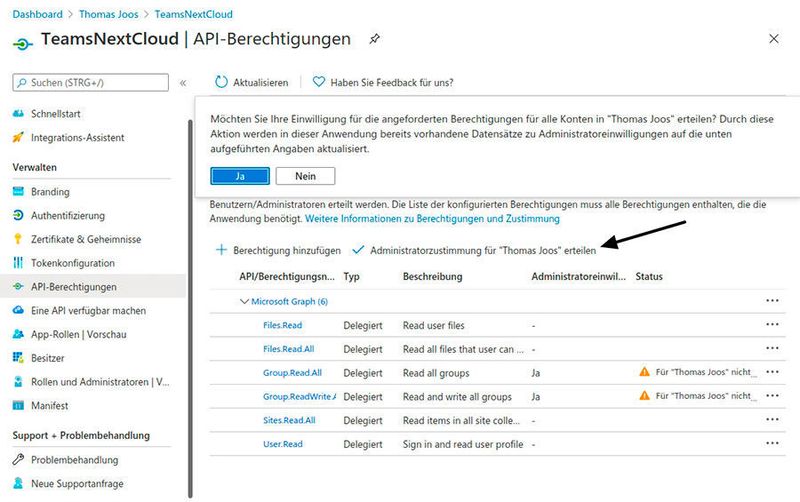Confirm consent with Ja button
This screenshot has height=502, width=800.
click(240, 176)
